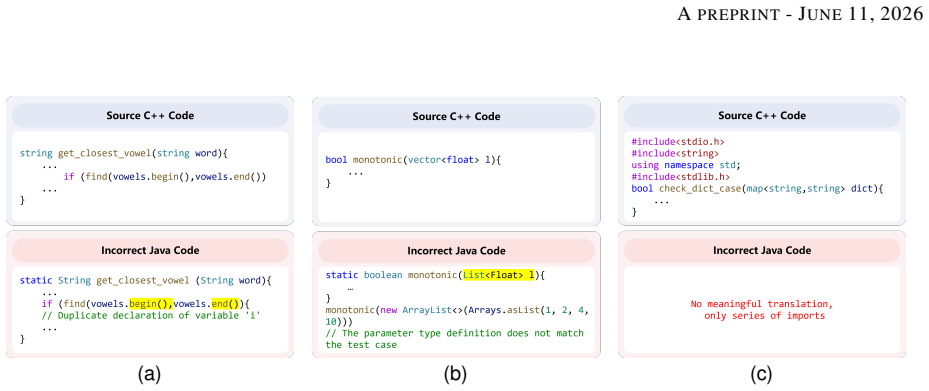Select line '#include<stdlib.h>'
The image size is (929, 391).
click(x=680, y=177)
